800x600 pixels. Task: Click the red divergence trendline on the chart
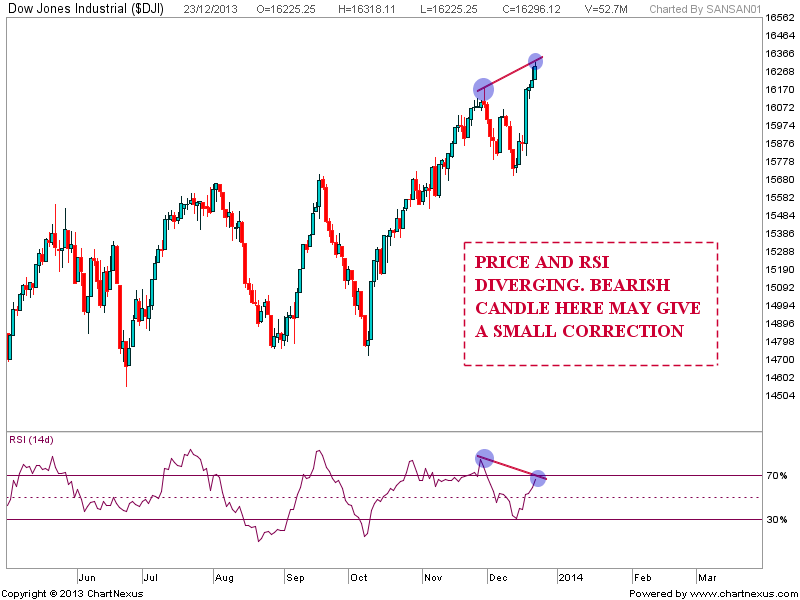click(509, 73)
